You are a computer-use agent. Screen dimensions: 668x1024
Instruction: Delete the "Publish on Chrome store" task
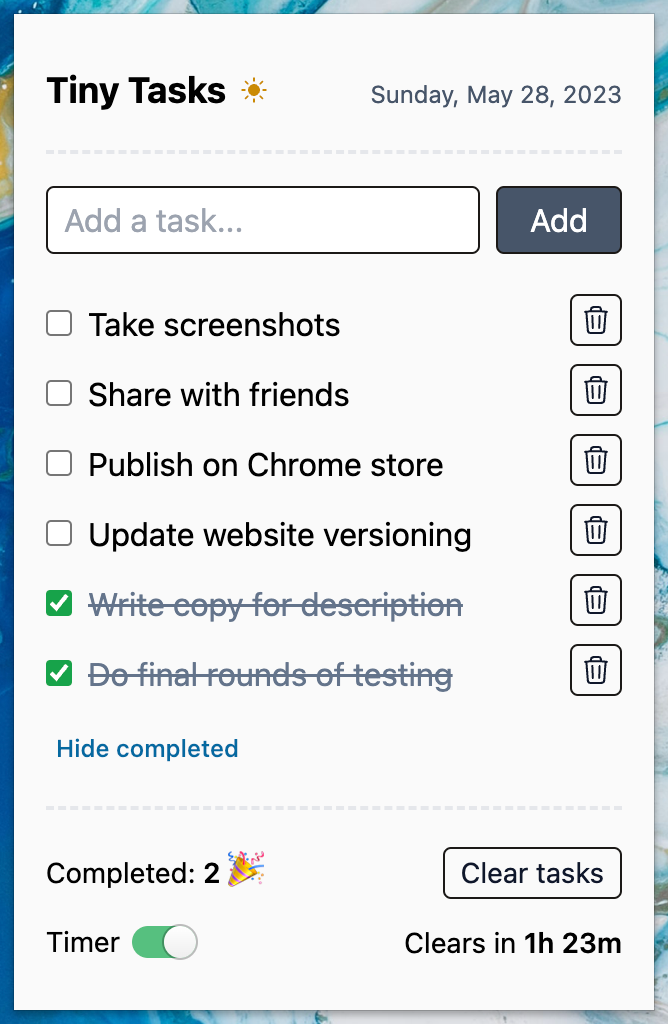coord(595,460)
